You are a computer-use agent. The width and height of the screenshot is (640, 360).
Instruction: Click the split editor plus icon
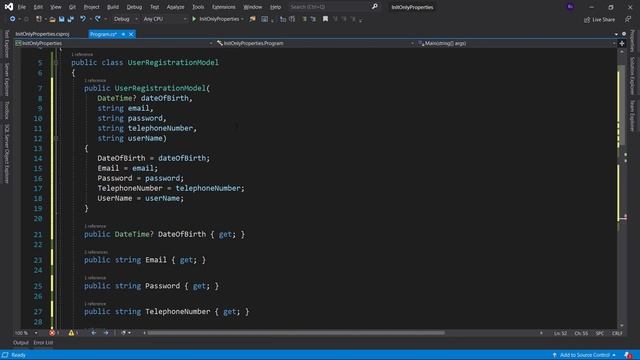(x=622, y=43)
